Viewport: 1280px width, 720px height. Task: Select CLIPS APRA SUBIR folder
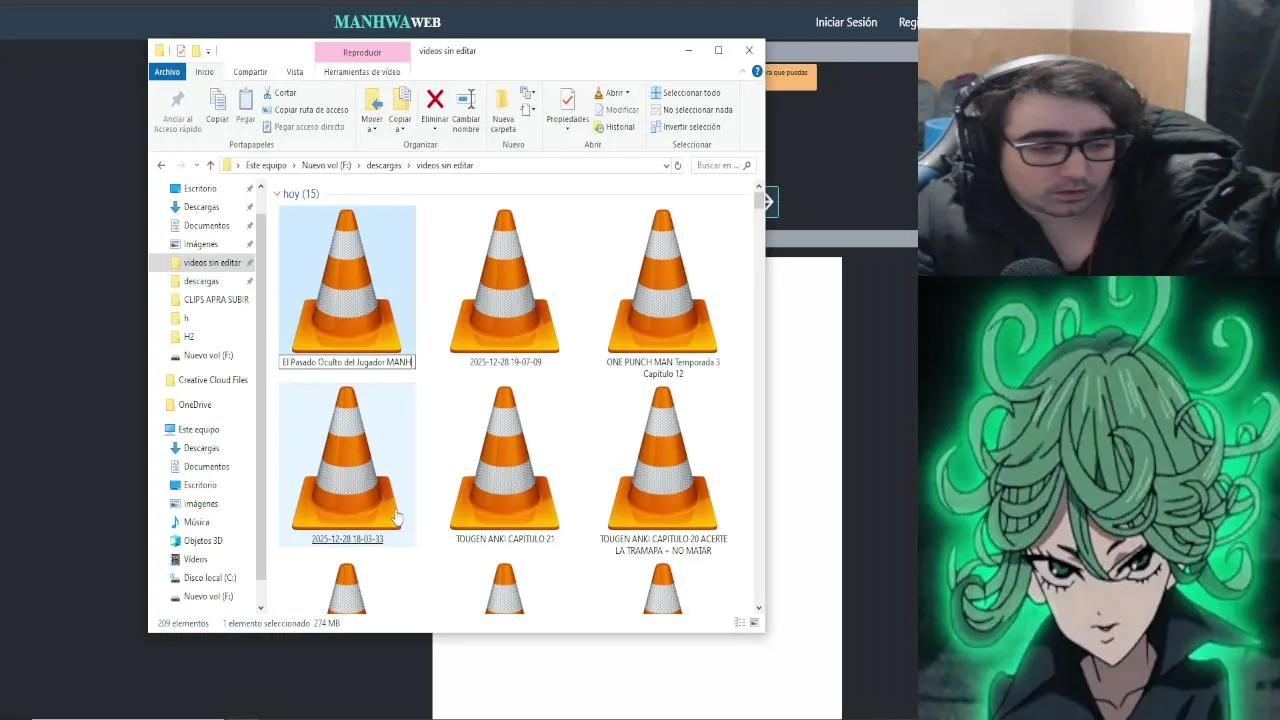216,300
